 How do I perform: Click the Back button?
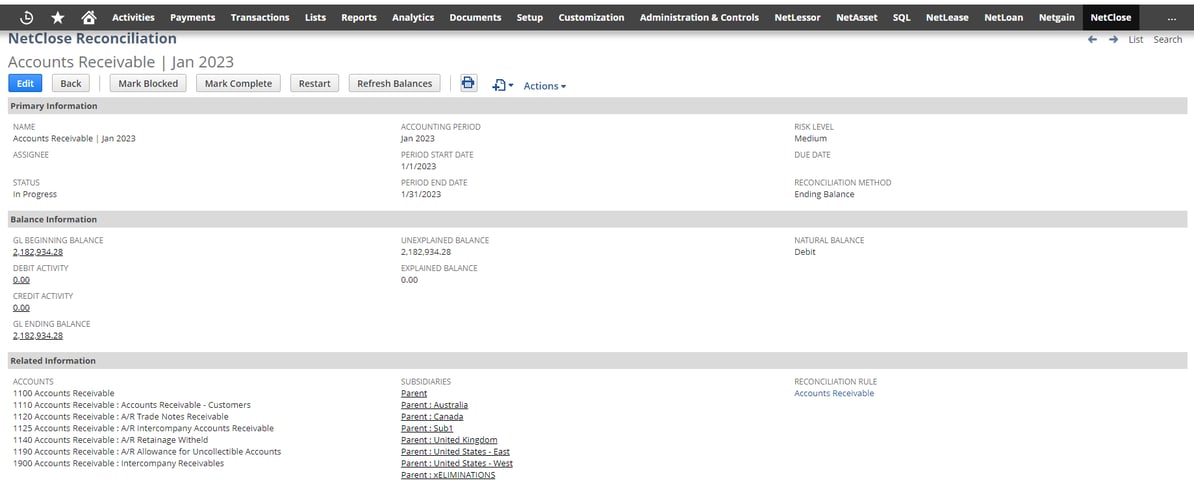click(x=71, y=84)
